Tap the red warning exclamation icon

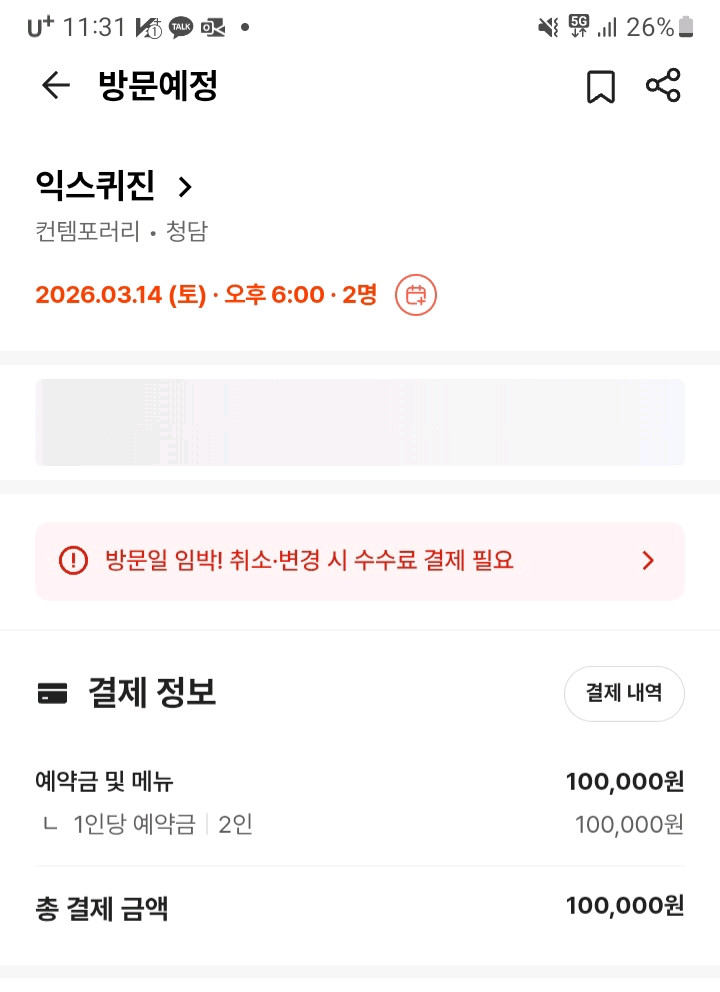(73, 560)
